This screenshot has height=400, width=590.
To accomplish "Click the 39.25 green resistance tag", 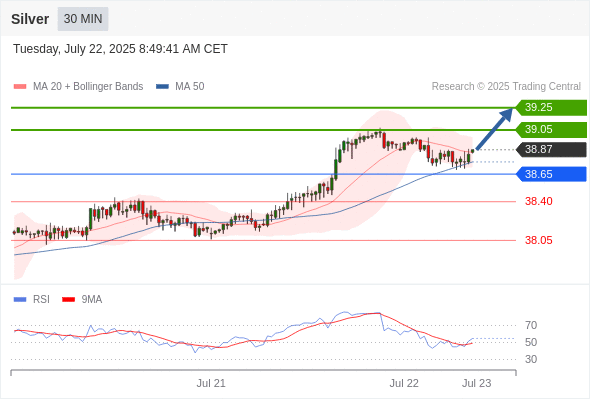I will [551, 107].
